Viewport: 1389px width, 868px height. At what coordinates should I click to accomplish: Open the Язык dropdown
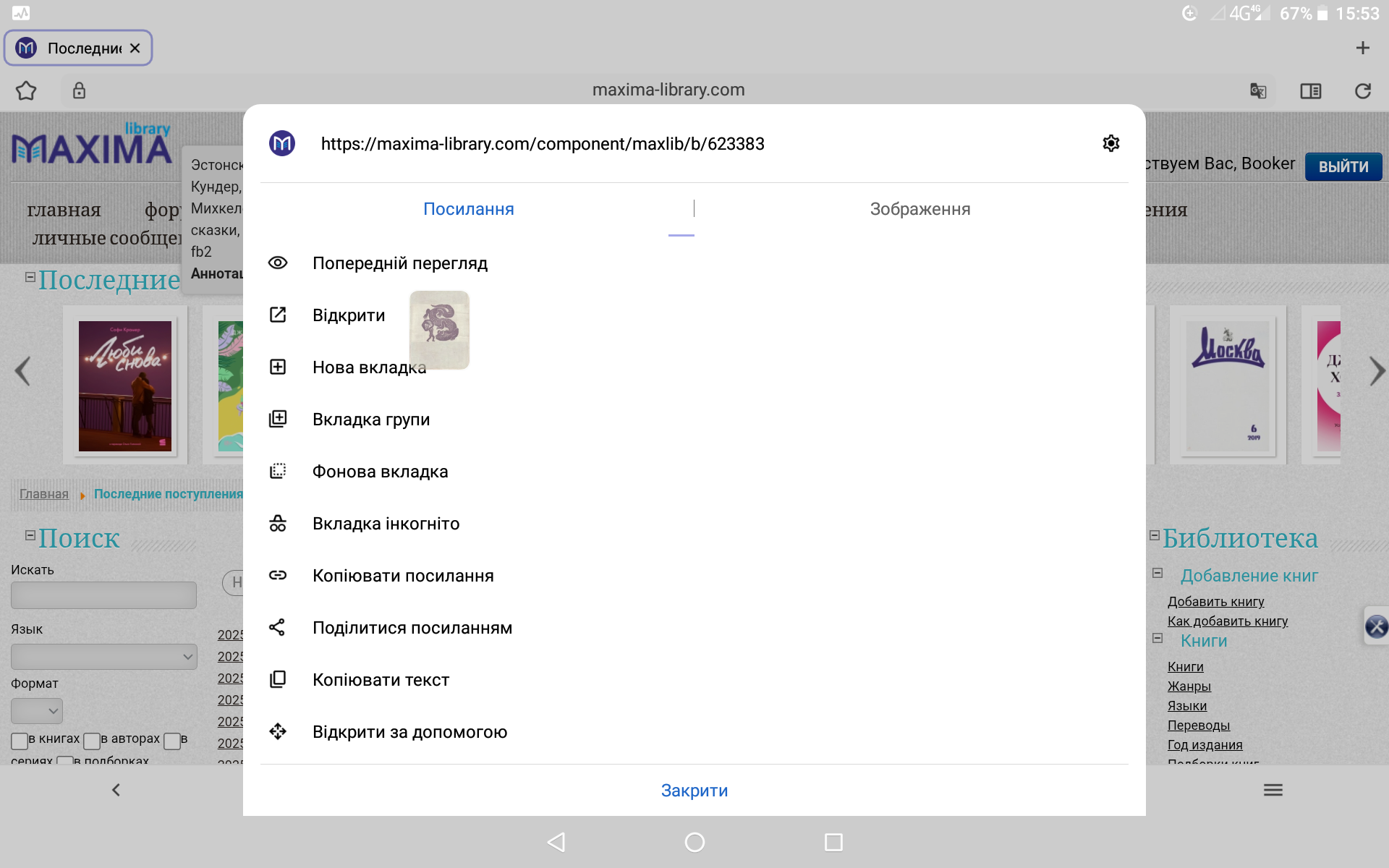103,657
